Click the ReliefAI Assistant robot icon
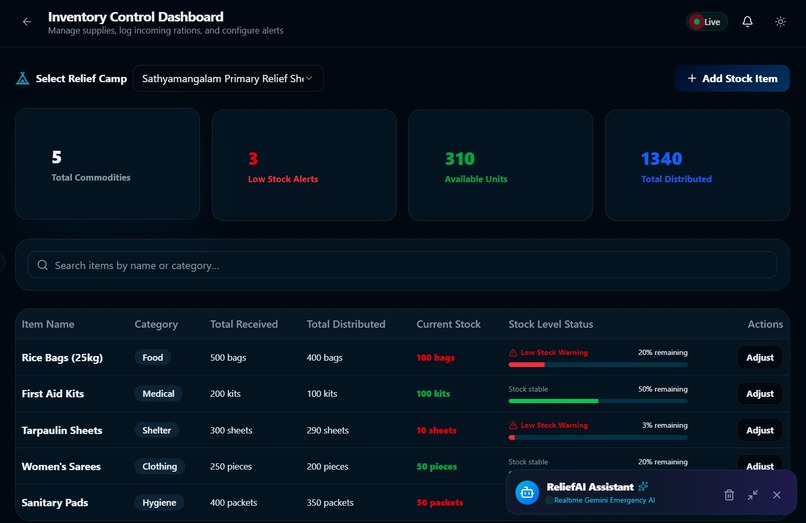 [527, 492]
